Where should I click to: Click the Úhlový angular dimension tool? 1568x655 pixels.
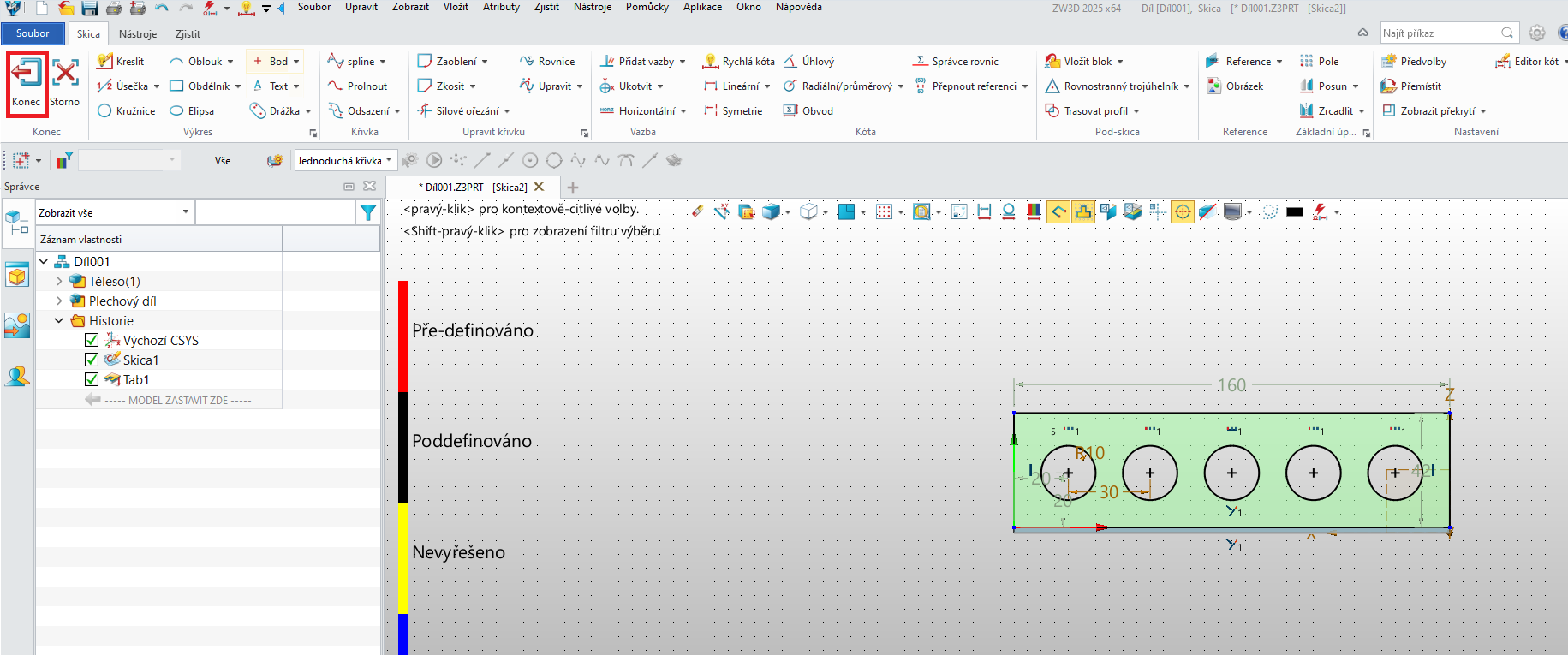click(808, 62)
